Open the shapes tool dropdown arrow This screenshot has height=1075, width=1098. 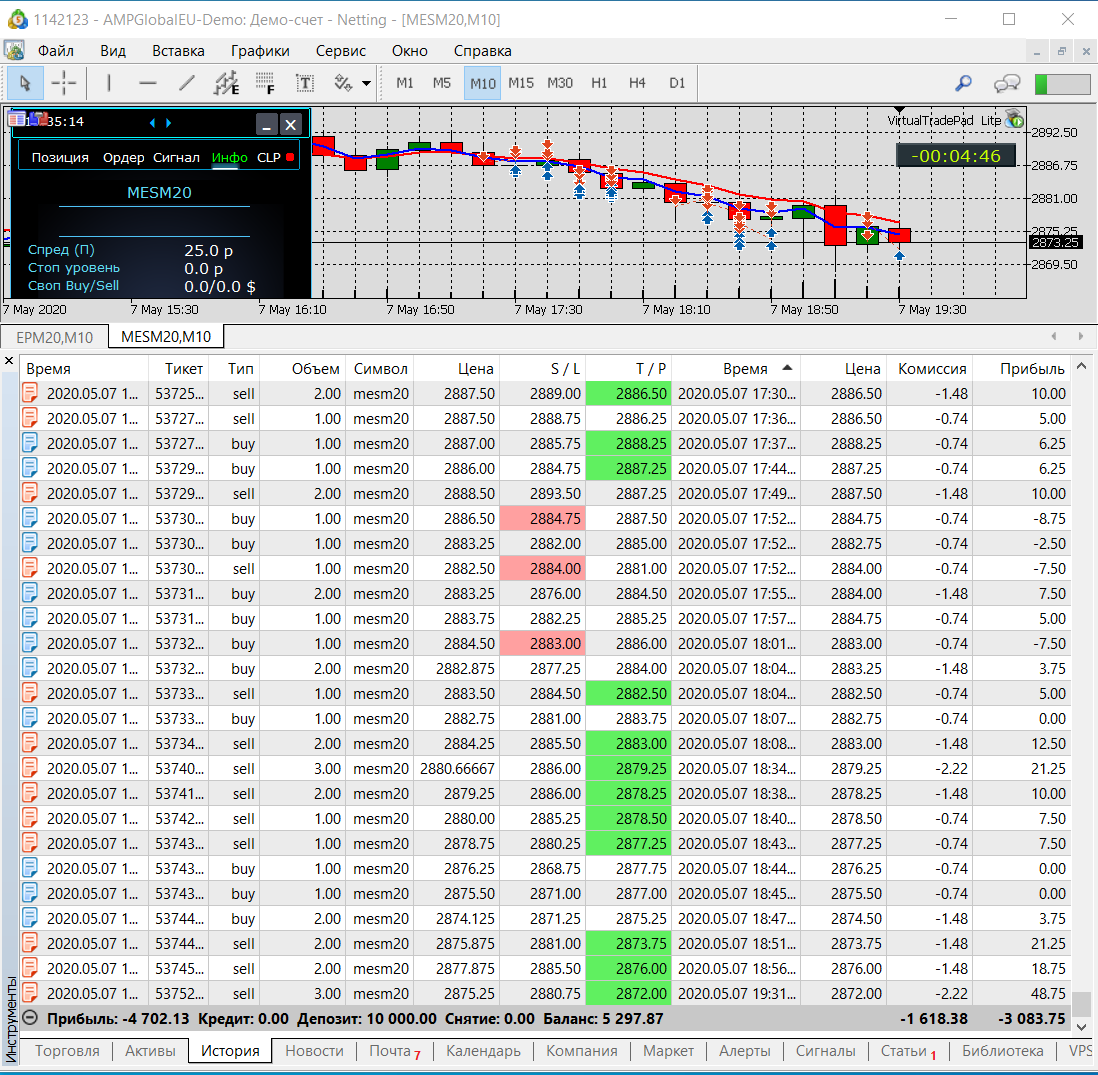pyautogui.click(x=367, y=83)
